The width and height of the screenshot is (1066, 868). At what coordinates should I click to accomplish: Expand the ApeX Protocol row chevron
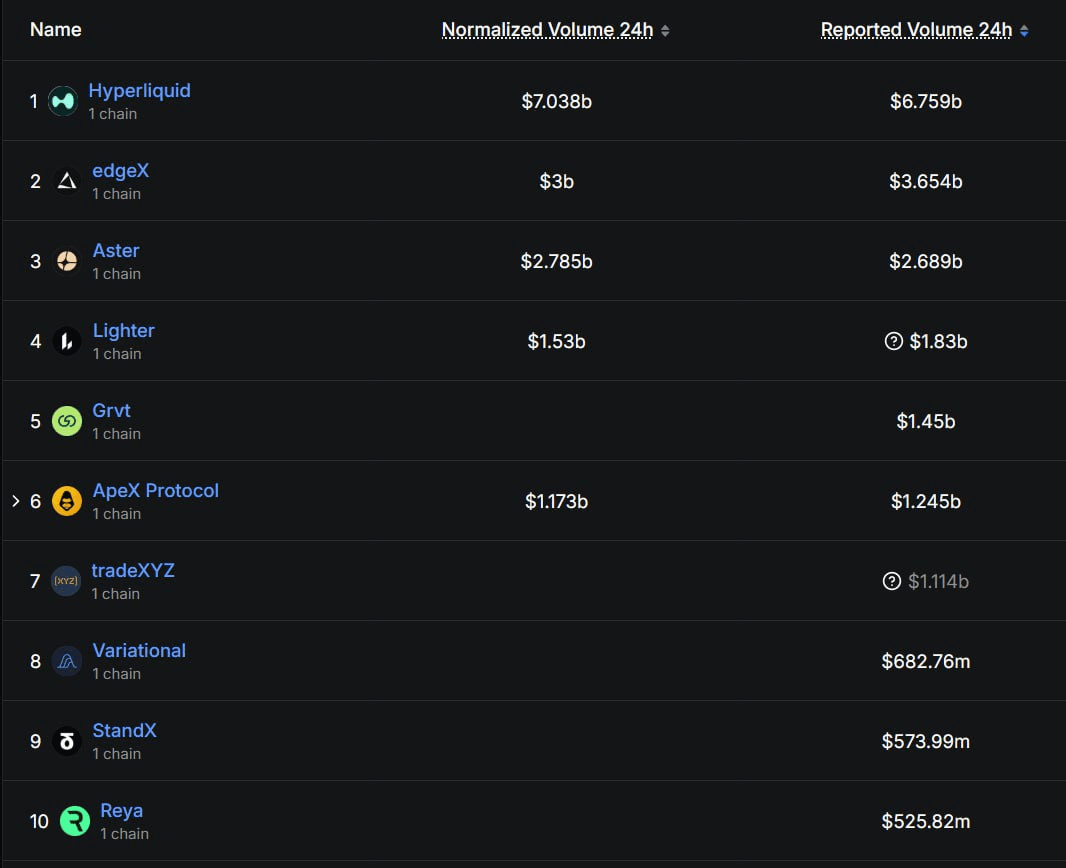[15, 501]
